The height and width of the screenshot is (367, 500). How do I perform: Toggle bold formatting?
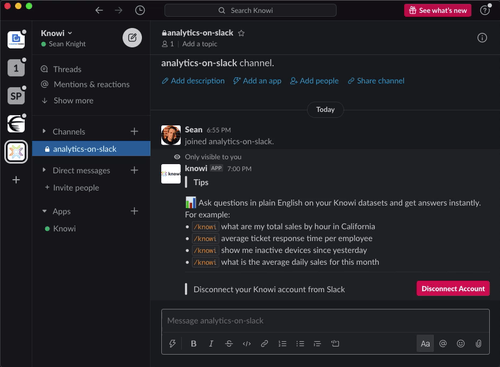[193, 344]
